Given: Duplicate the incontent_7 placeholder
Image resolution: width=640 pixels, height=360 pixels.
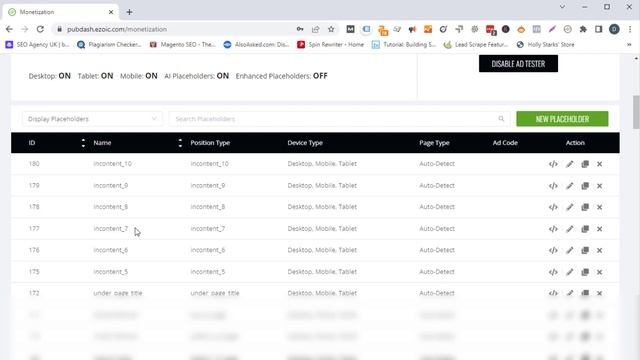Looking at the screenshot, I should tap(585, 229).
